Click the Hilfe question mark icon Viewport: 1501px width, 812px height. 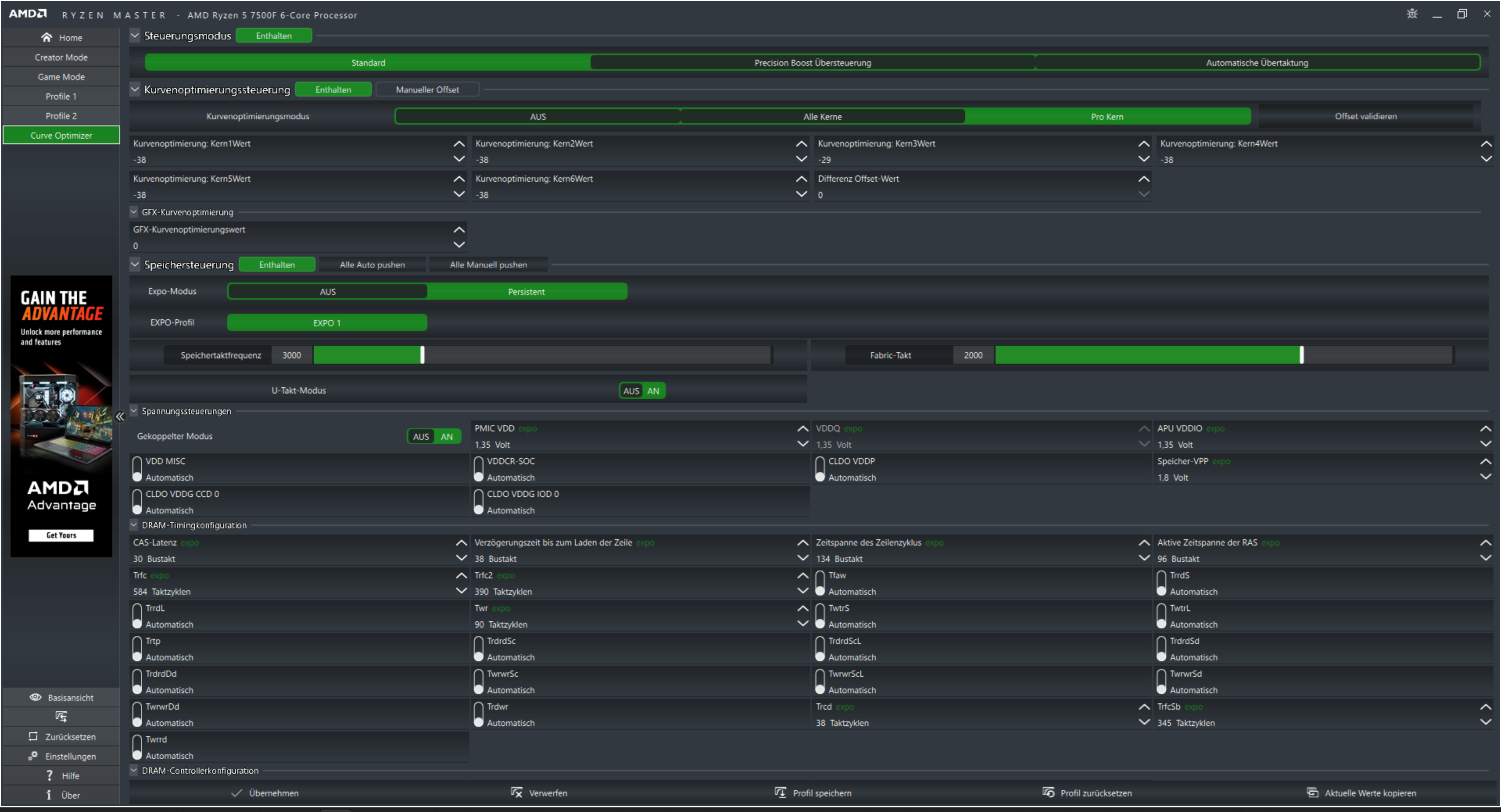50,775
